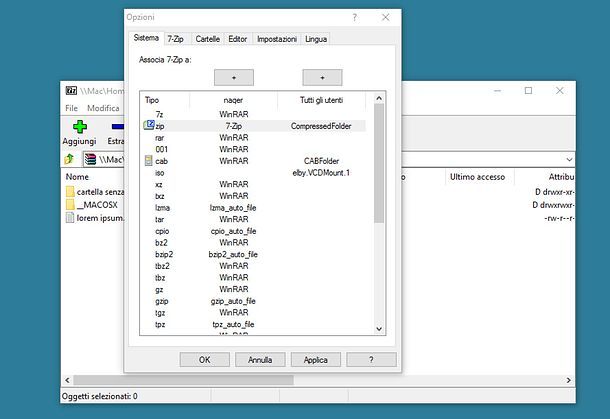
Task: Click the Annulla button
Action: [260, 360]
